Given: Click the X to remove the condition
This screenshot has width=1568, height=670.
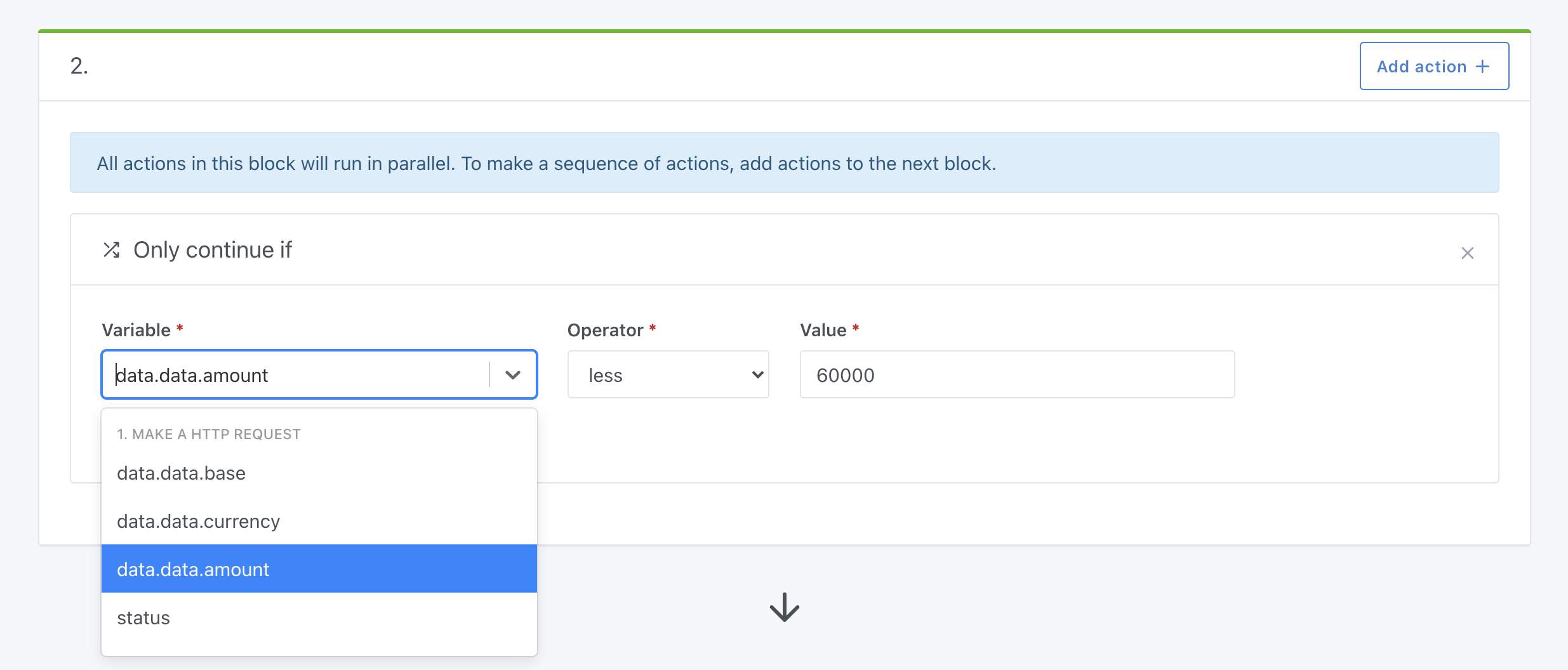Looking at the screenshot, I should point(1467,253).
